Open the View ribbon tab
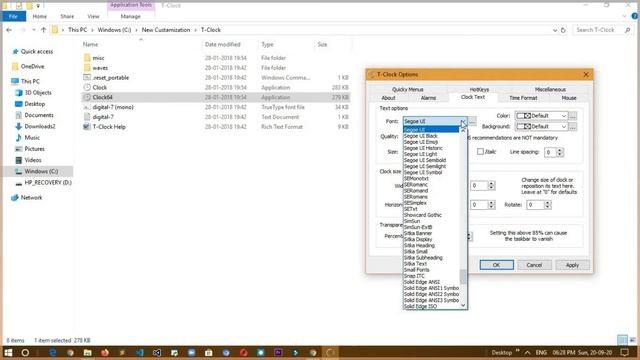The width and height of the screenshot is (640, 360). click(x=93, y=16)
